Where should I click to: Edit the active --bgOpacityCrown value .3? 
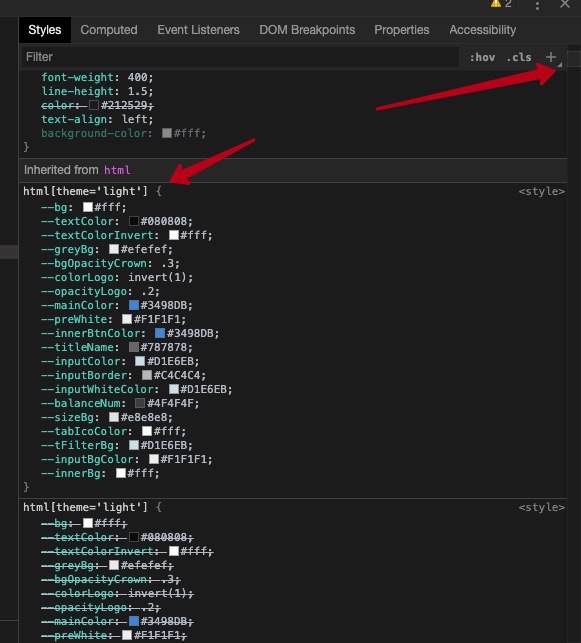click(167, 263)
